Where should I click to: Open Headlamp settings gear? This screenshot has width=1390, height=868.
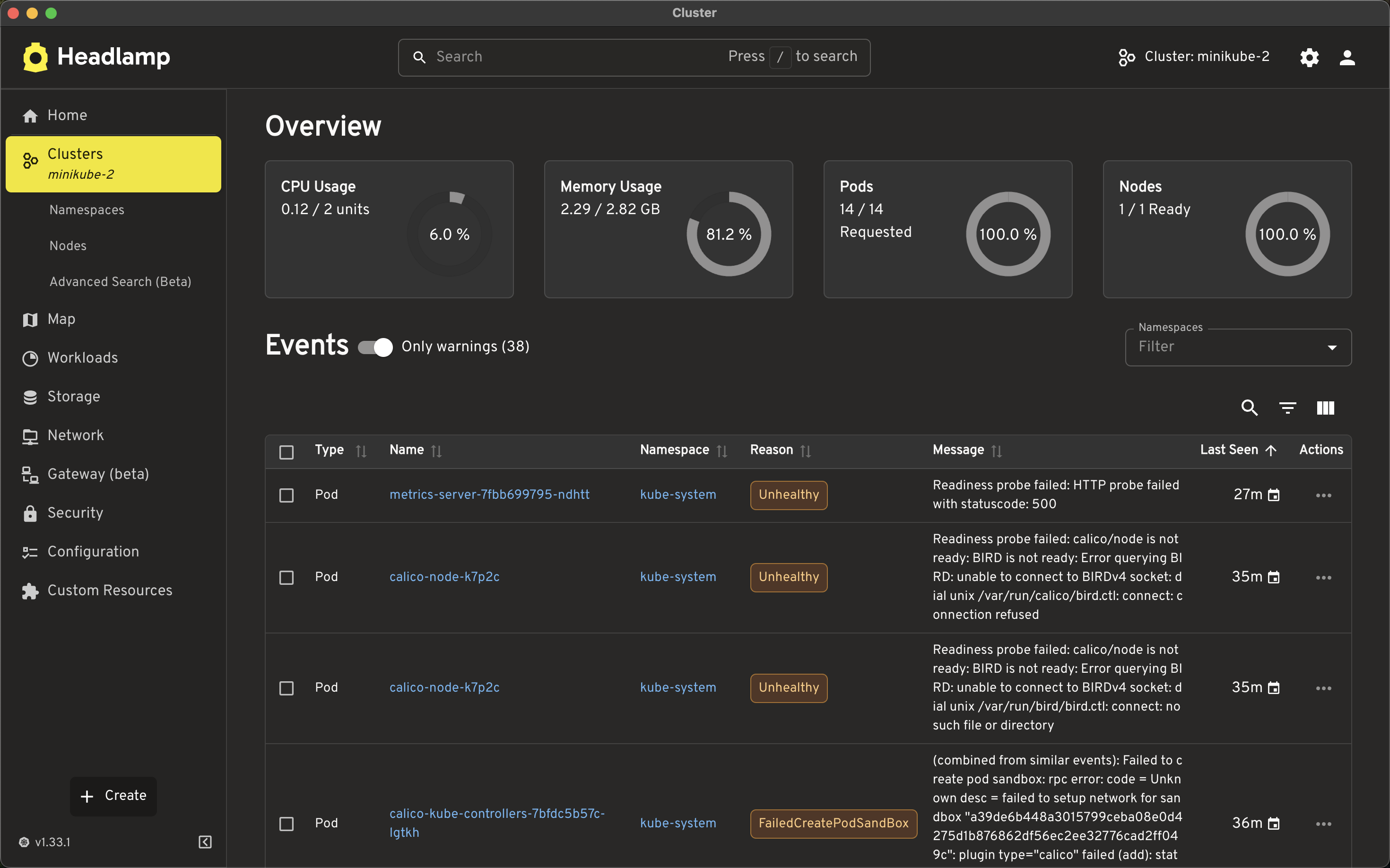[x=1309, y=57]
